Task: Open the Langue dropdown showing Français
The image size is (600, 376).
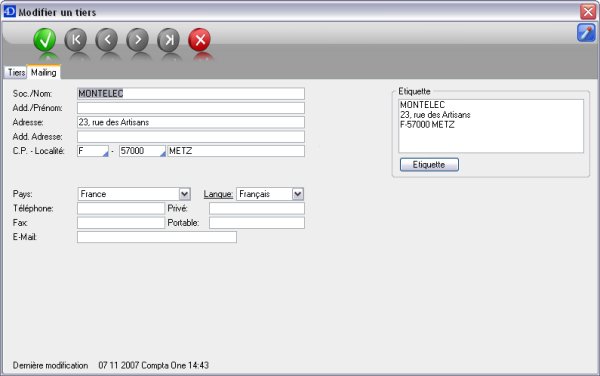Action: click(x=270, y=194)
